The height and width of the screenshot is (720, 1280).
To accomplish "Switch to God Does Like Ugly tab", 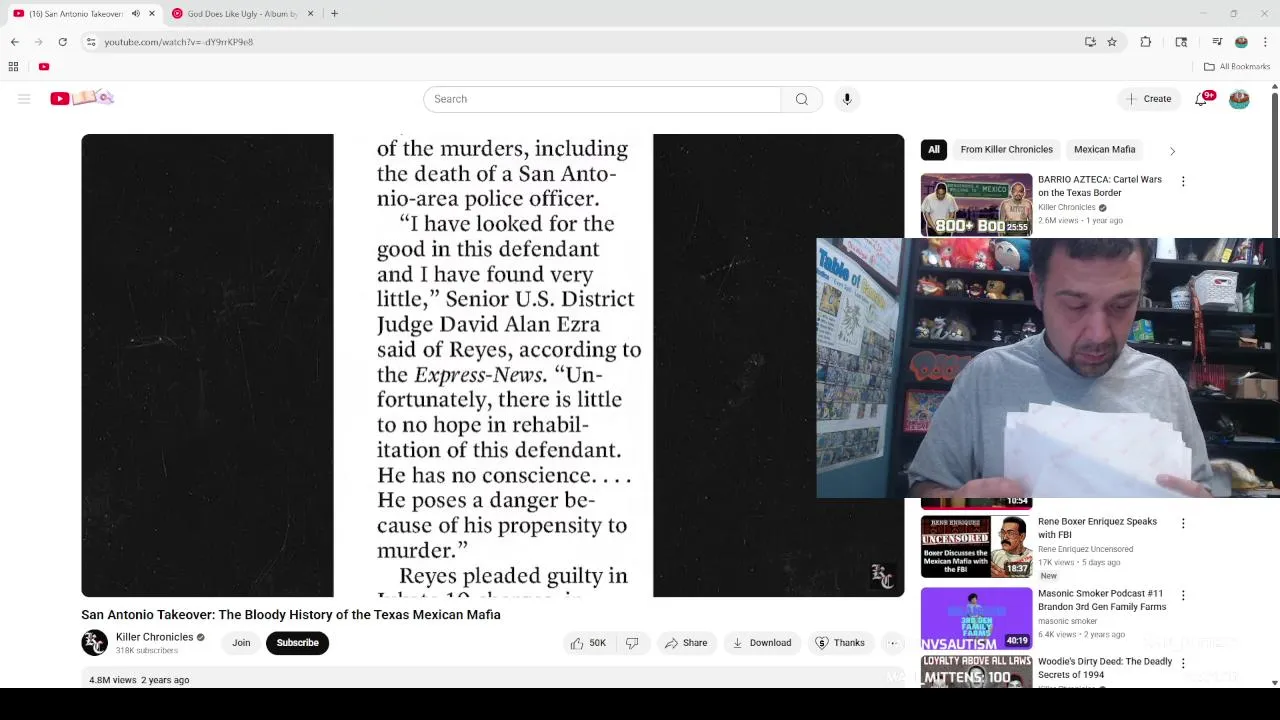I will [242, 14].
